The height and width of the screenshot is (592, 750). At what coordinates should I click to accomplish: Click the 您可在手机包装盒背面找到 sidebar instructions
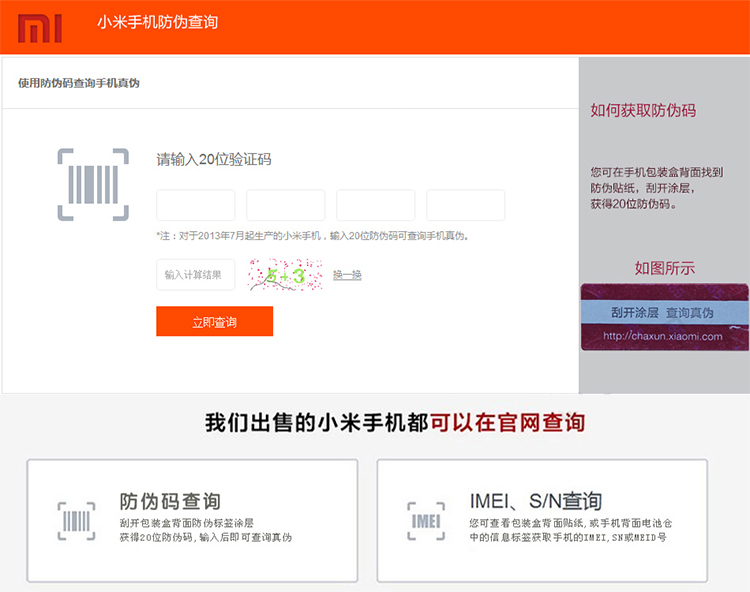[x=657, y=188]
